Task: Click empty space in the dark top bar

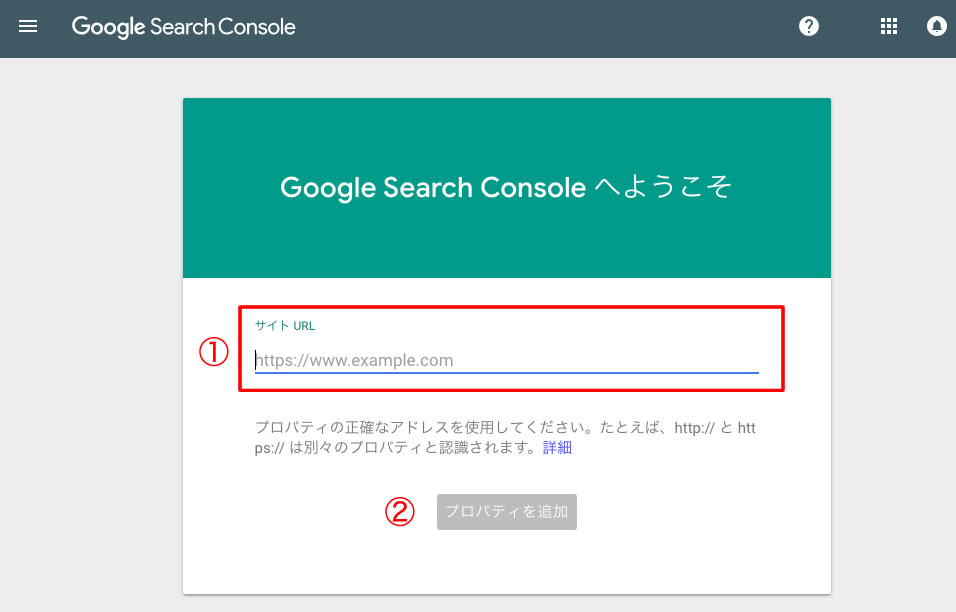Action: click(x=550, y=27)
